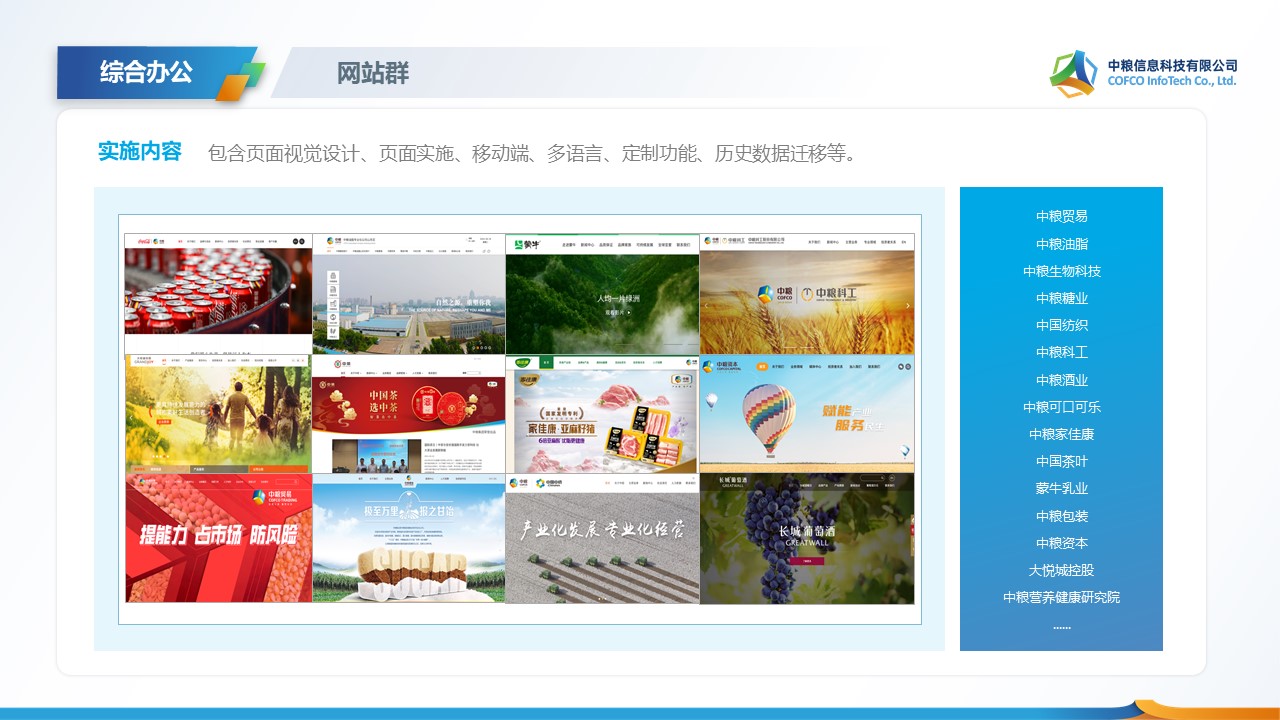Click 大悦城控股 in the blue list

point(1061,570)
